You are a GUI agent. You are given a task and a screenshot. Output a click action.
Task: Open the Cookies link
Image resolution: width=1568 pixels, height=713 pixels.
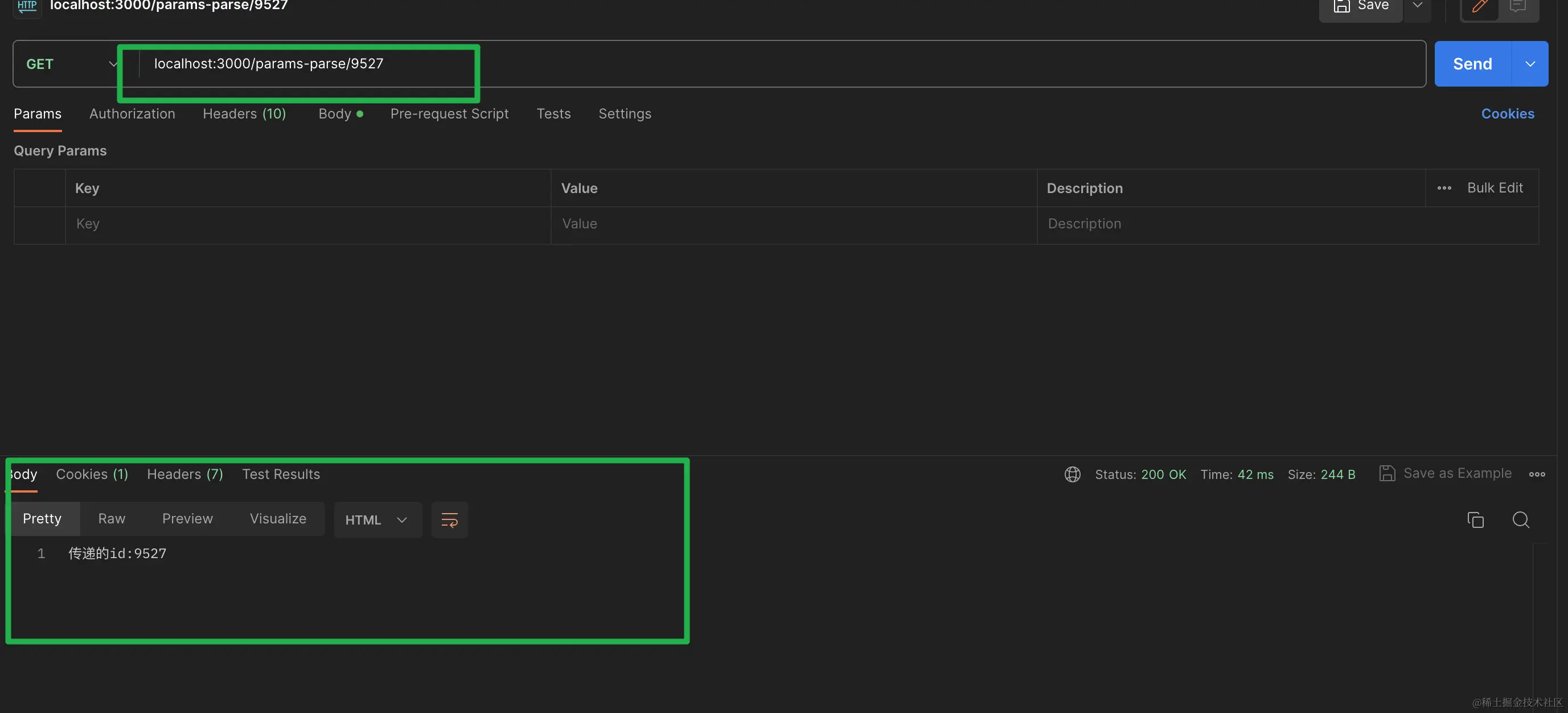(x=1507, y=114)
